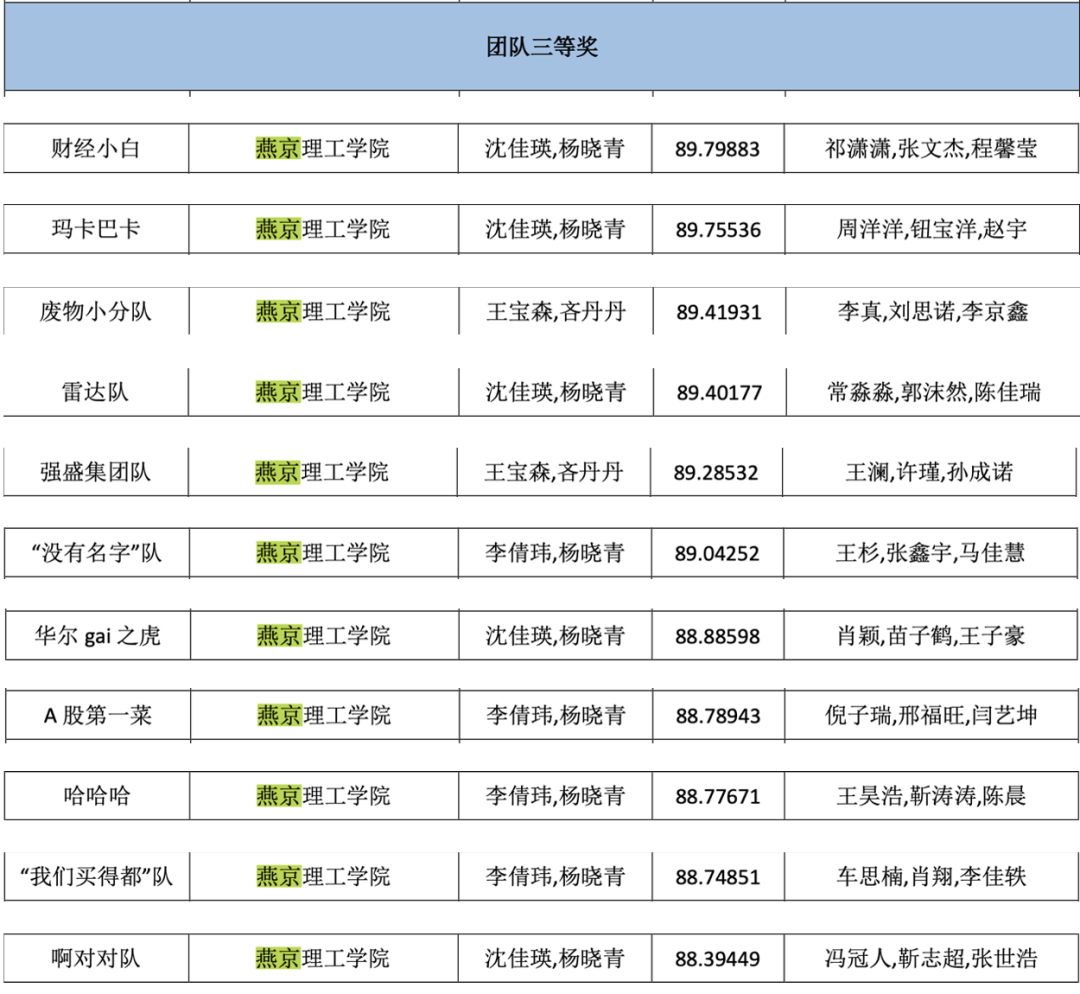The width and height of the screenshot is (1080, 994).
Task: Select the score 88.77671 cell
Action: [717, 797]
